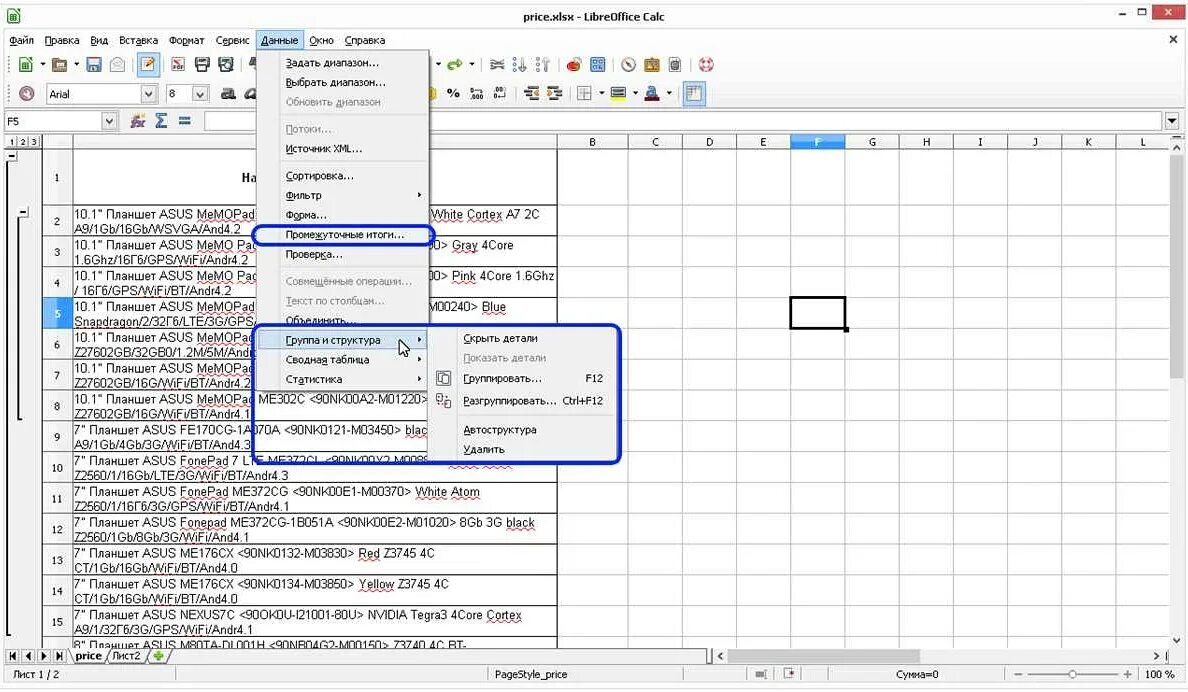Open the Файл menu

point(21,40)
